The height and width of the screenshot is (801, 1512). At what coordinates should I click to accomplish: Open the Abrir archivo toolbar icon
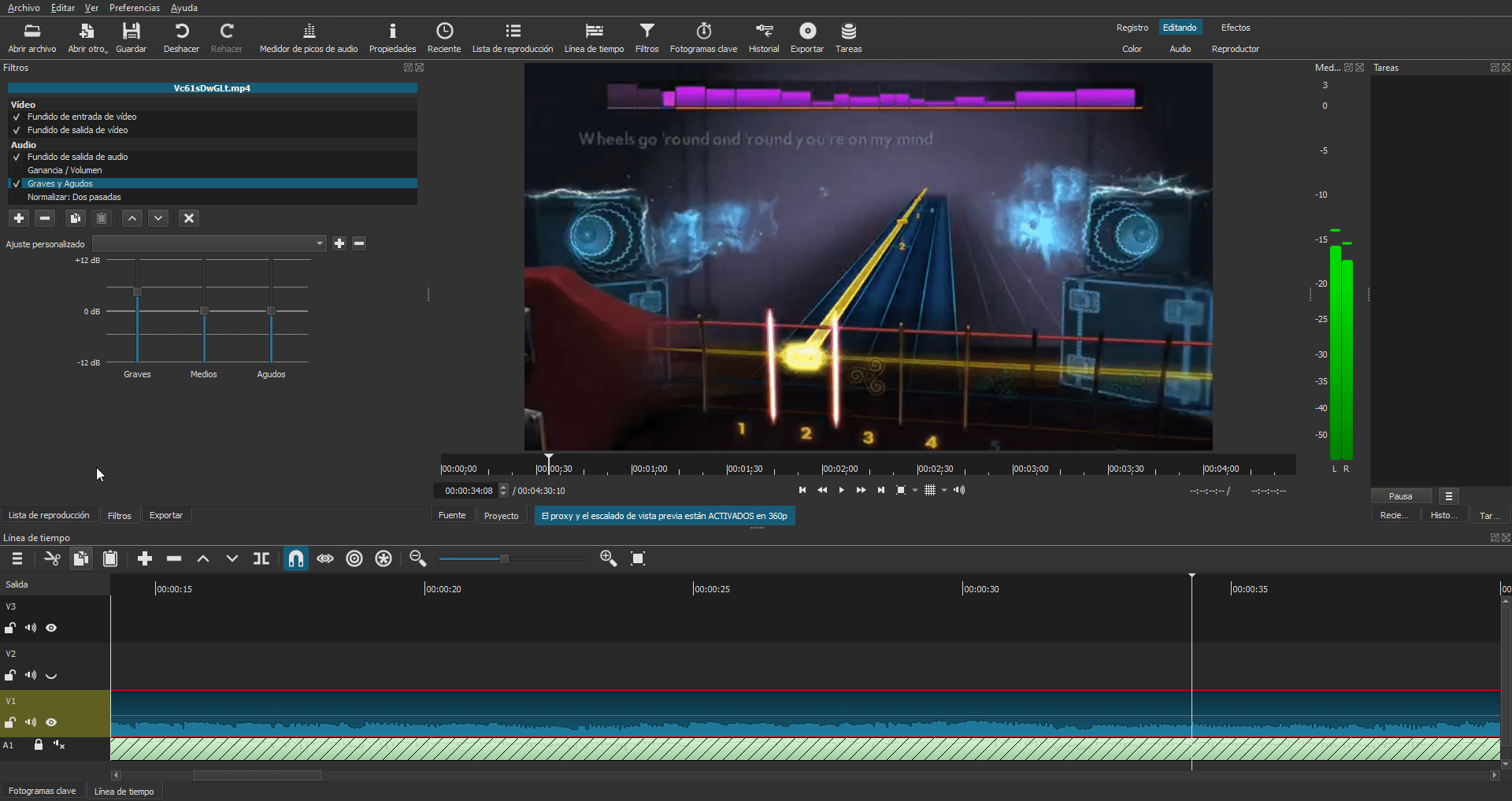click(x=32, y=37)
